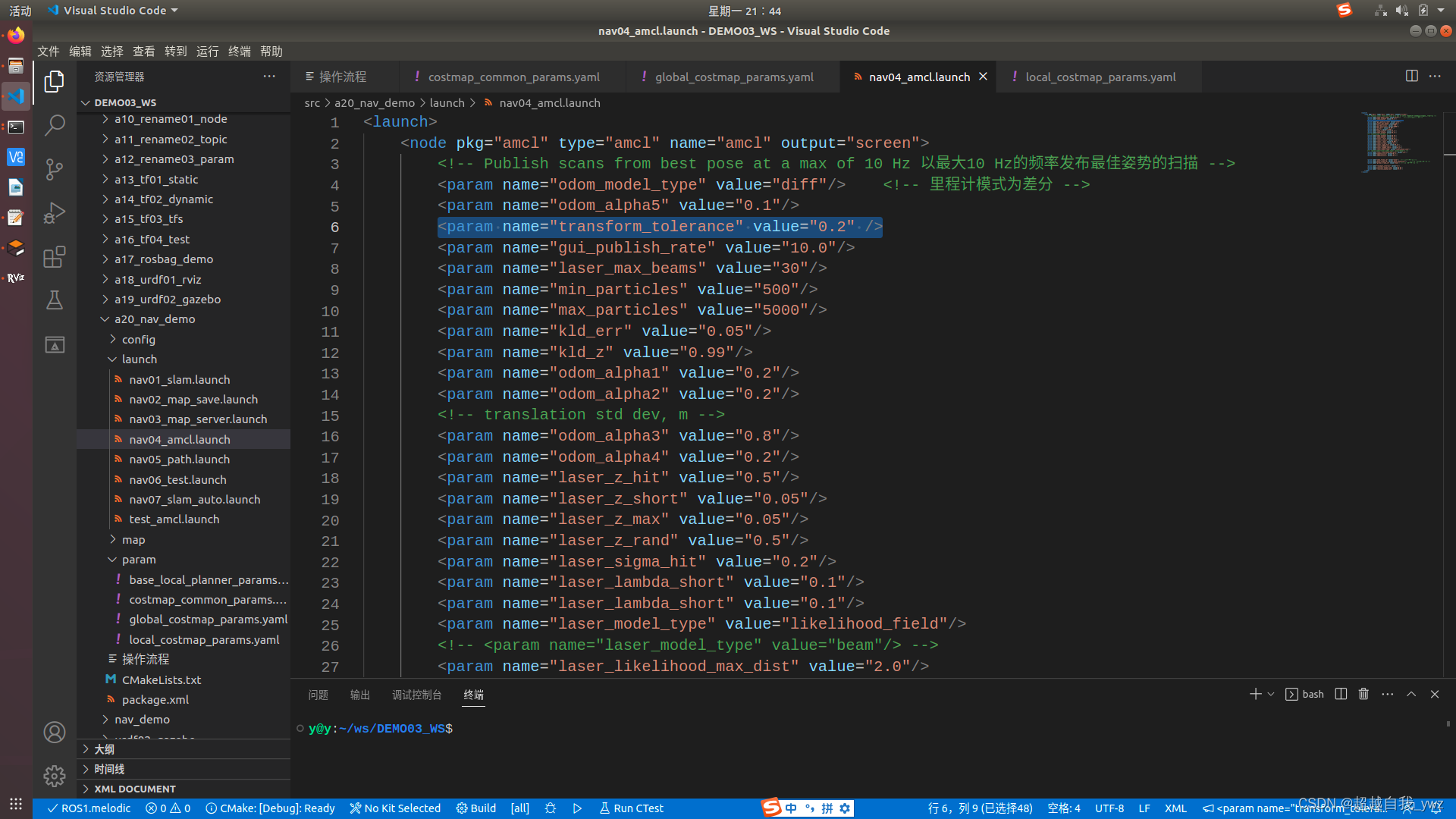Toggle maximize panel with chevron up icon
Viewport: 1456px width, 819px height.
click(1411, 694)
